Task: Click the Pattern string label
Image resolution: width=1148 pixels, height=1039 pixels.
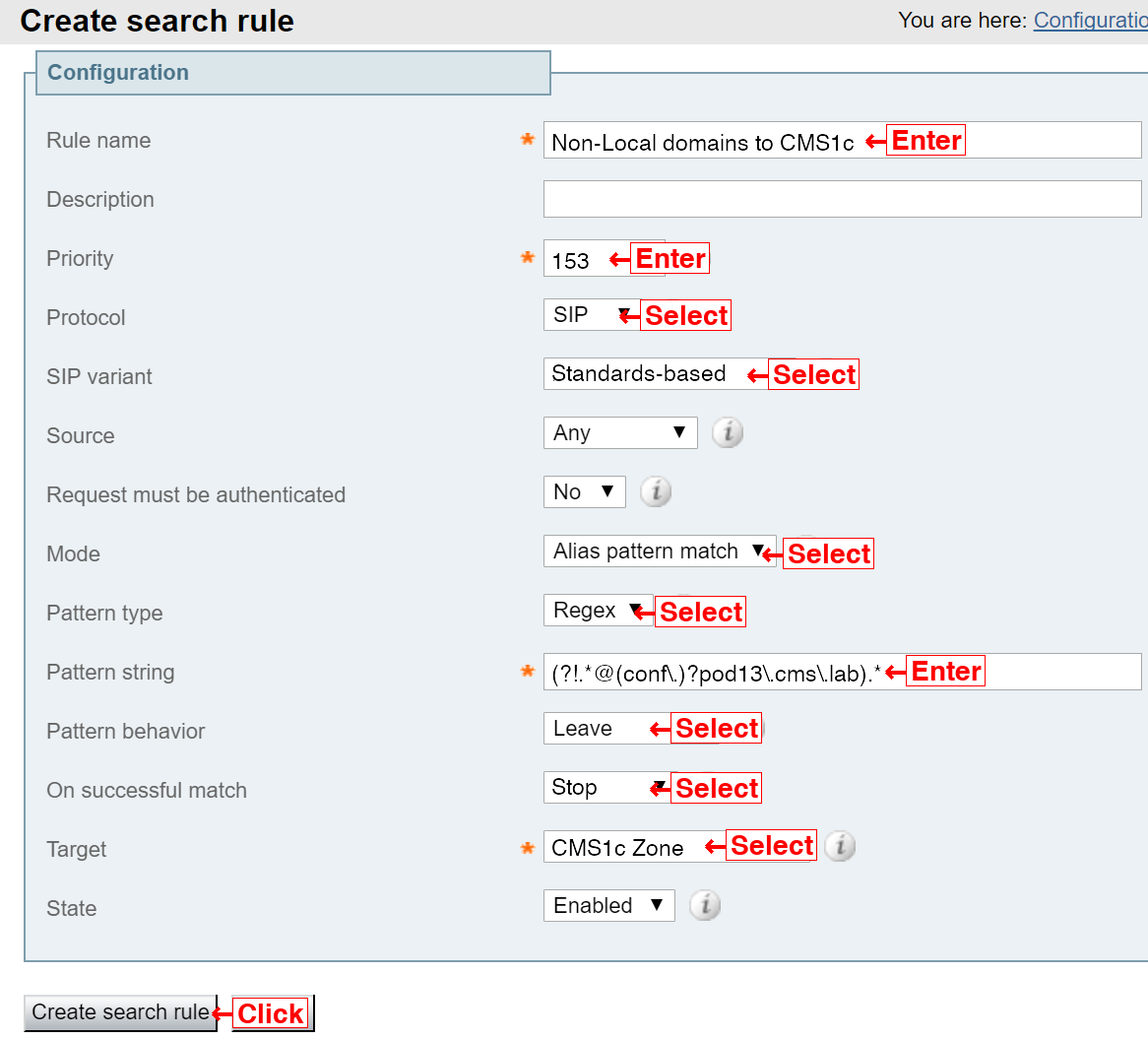Action: tap(110, 673)
